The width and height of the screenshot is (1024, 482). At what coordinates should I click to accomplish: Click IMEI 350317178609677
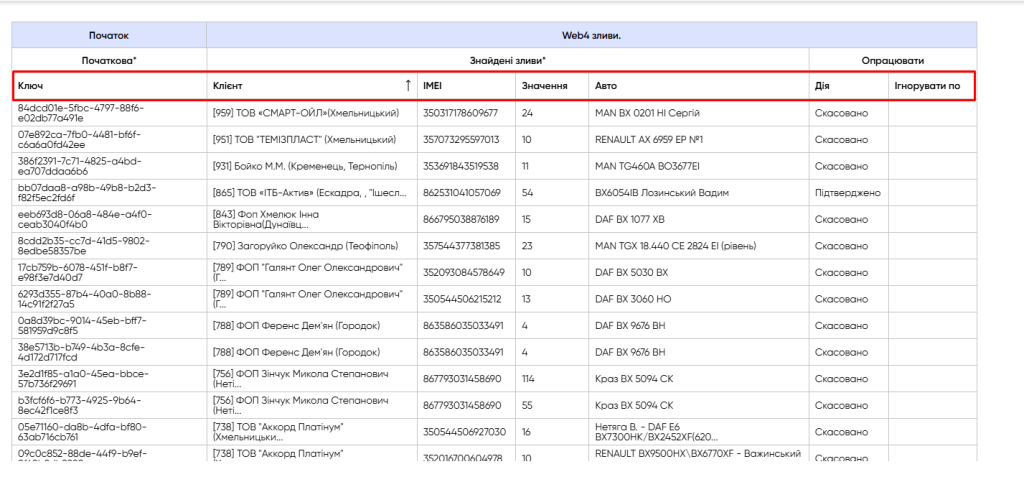tap(460, 113)
